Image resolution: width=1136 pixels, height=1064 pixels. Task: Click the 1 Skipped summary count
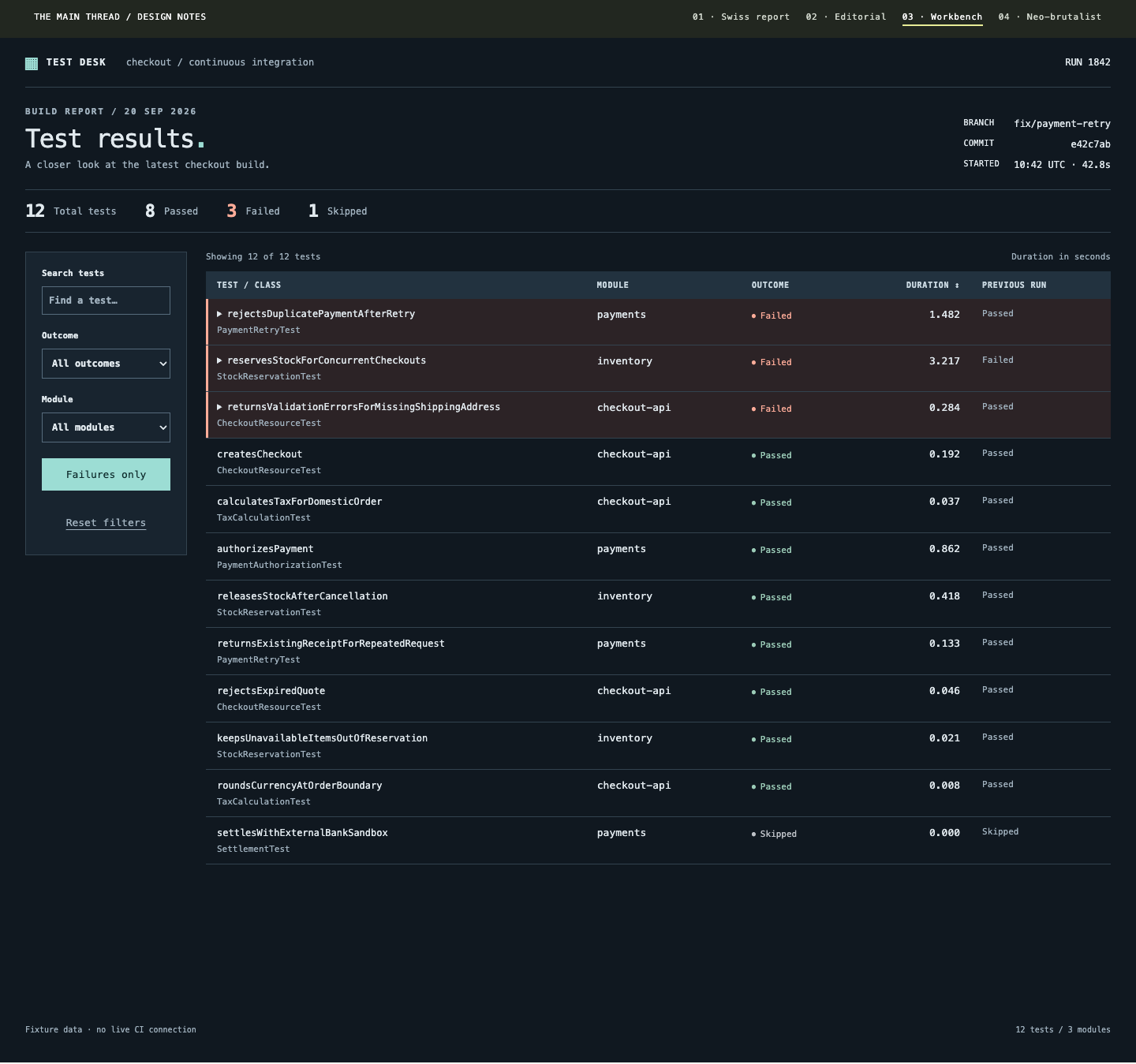coord(338,211)
